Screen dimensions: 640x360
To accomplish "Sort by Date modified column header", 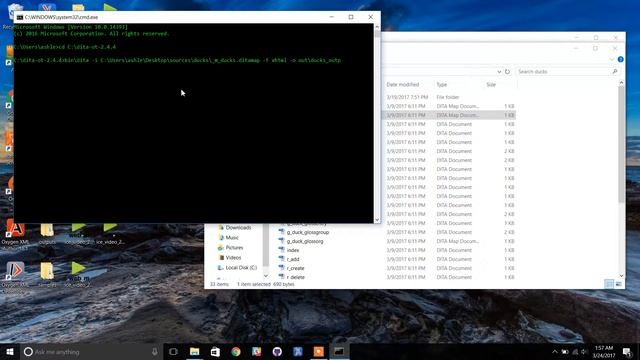I will pos(402,84).
